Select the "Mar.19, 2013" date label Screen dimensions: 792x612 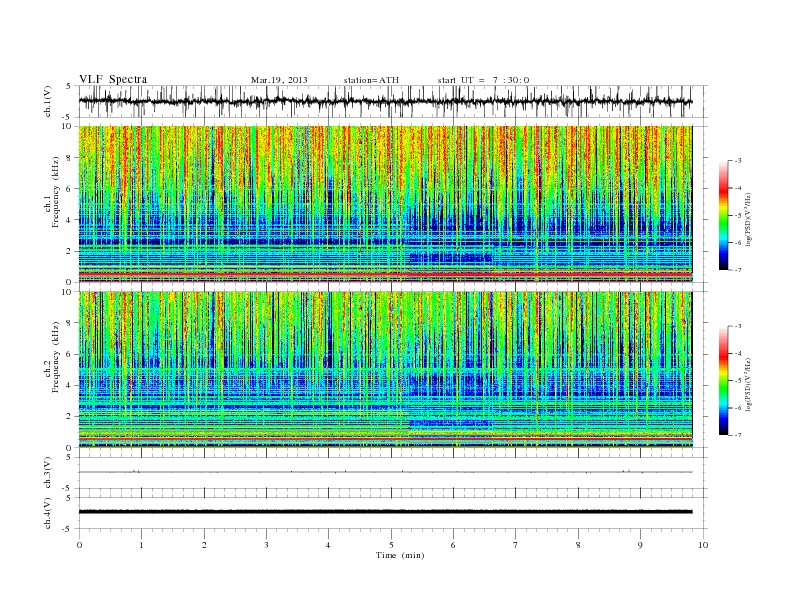(279, 80)
